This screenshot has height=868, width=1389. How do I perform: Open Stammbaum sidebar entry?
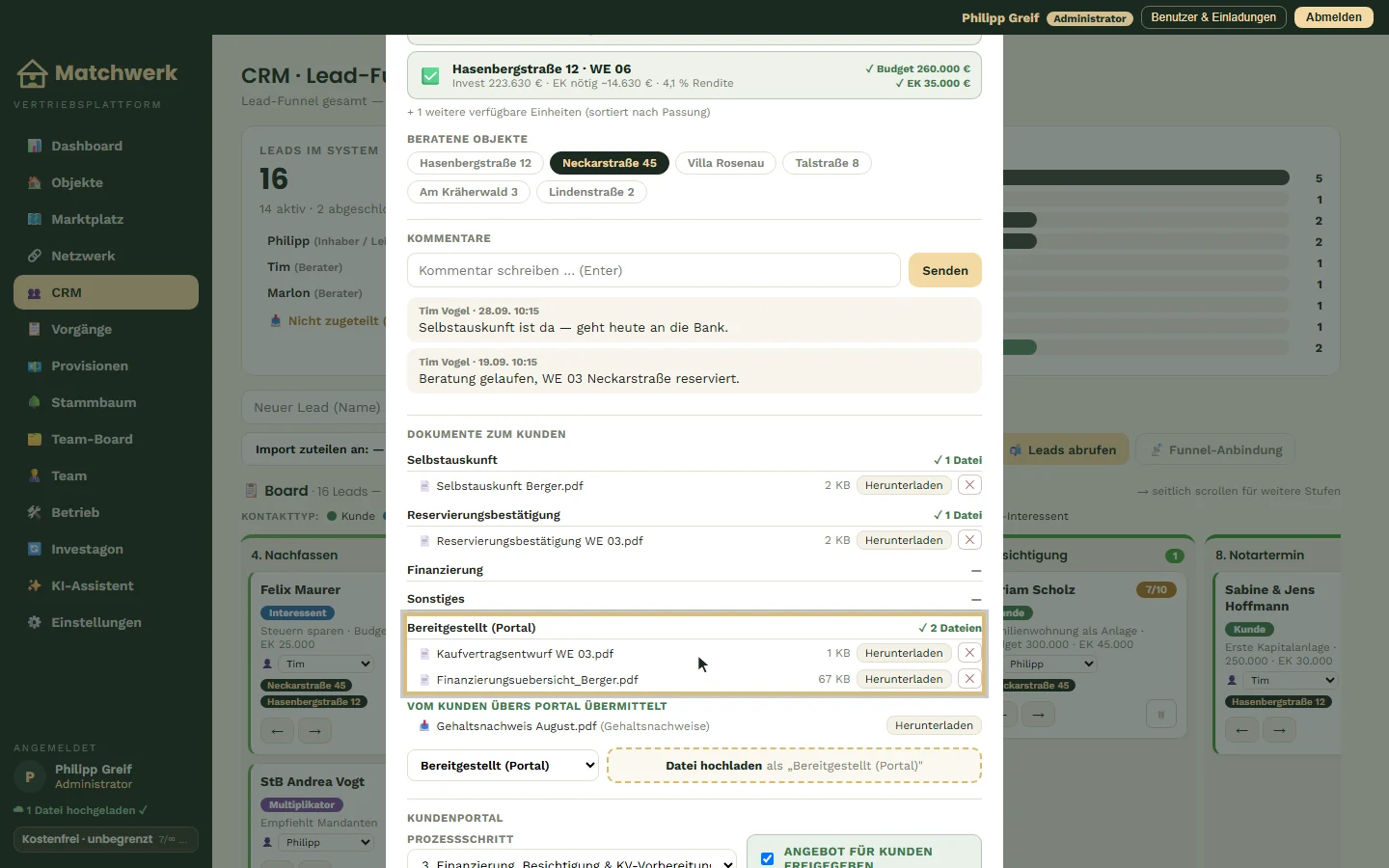(106, 402)
